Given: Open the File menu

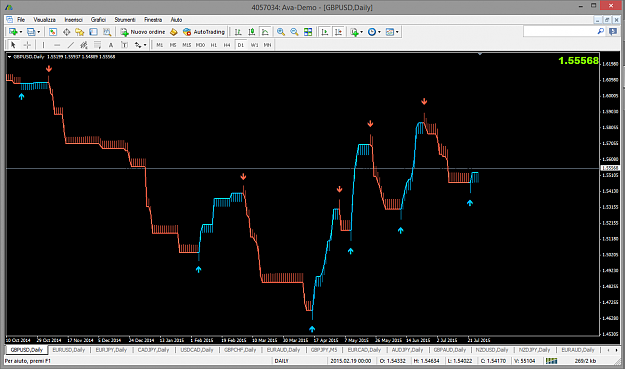Looking at the screenshot, I should tap(21, 20).
